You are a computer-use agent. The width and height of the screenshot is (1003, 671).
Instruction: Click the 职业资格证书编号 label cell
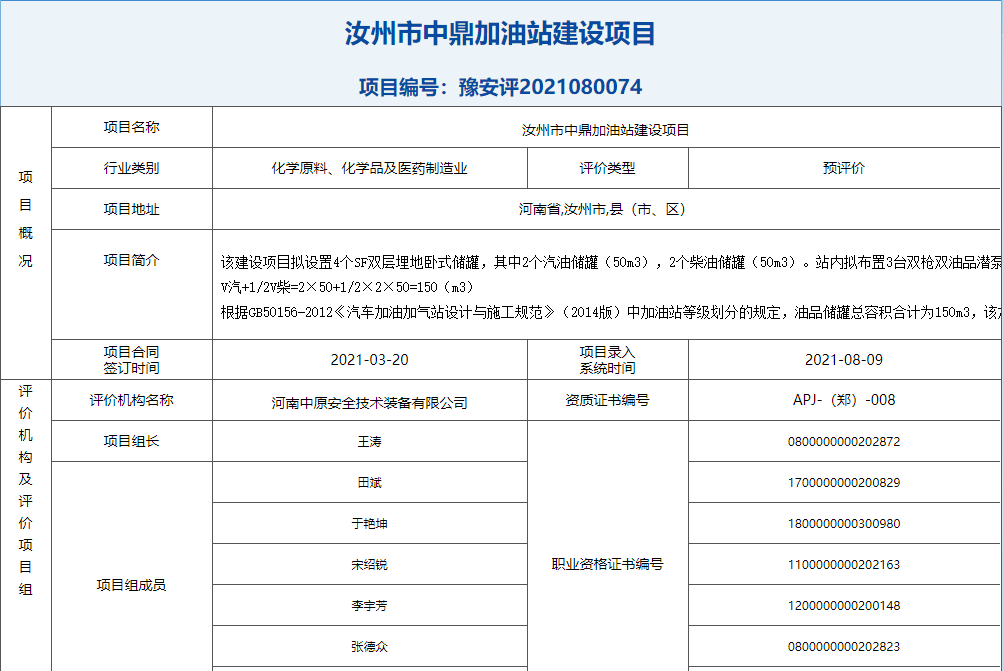[607, 565]
